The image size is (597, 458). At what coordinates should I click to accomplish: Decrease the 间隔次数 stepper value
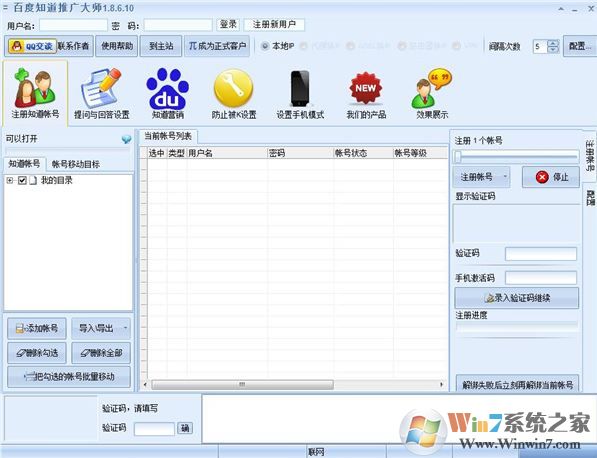point(553,50)
